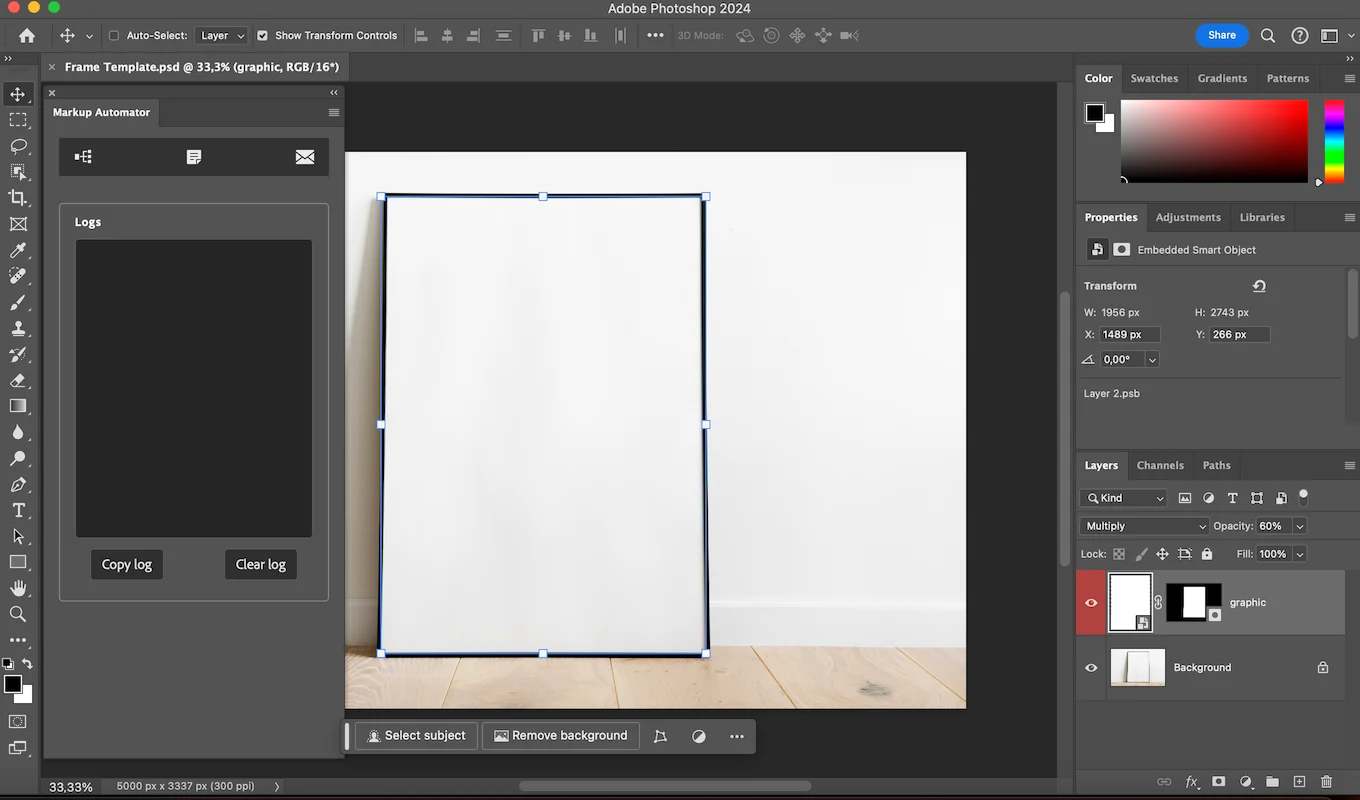Toggle the layer filter on/off switch

pyautogui.click(x=1303, y=496)
